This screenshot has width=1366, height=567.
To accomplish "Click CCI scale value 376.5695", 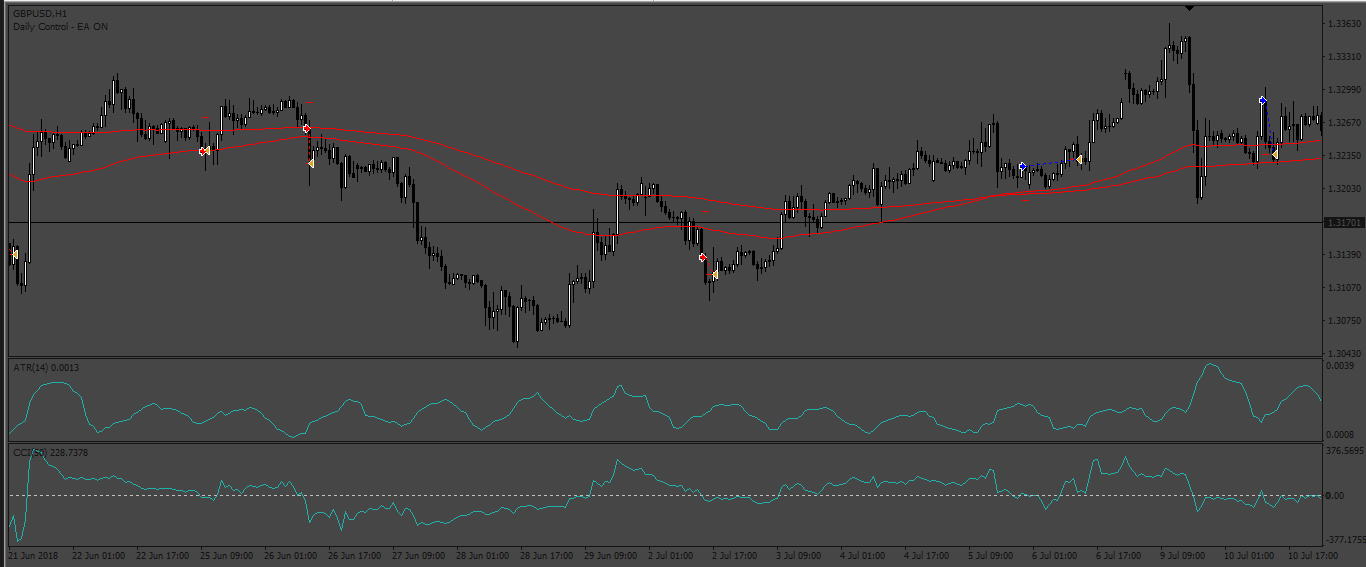I will coord(1344,451).
